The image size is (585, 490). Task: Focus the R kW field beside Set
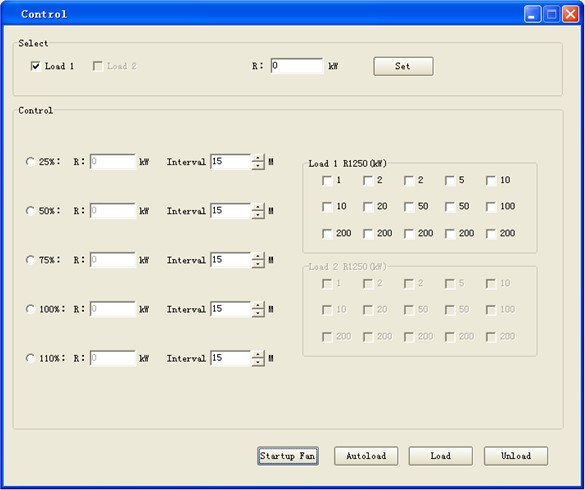[x=297, y=66]
